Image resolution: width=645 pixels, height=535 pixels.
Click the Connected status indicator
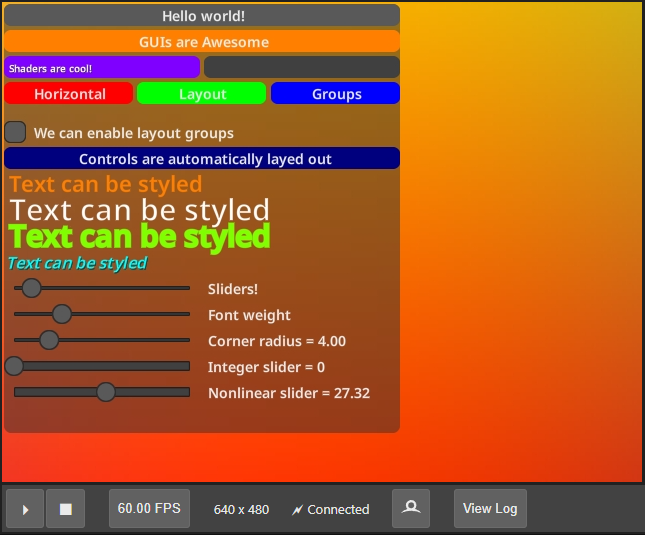point(331,509)
